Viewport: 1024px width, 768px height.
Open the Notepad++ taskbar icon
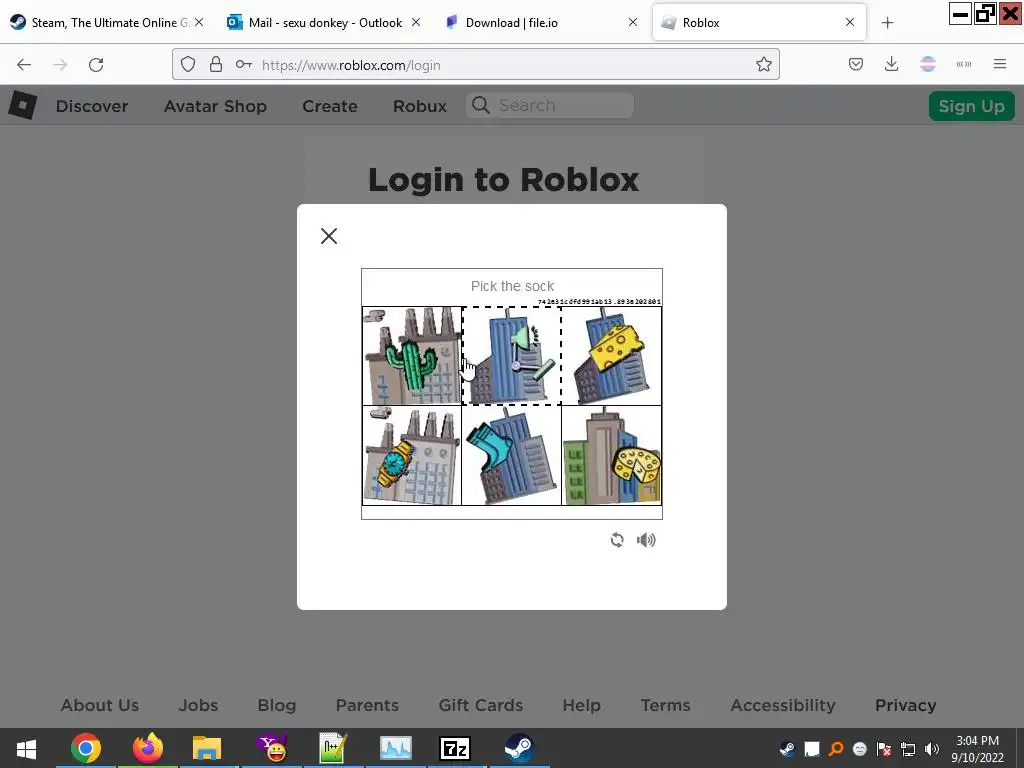pyautogui.click(x=332, y=748)
